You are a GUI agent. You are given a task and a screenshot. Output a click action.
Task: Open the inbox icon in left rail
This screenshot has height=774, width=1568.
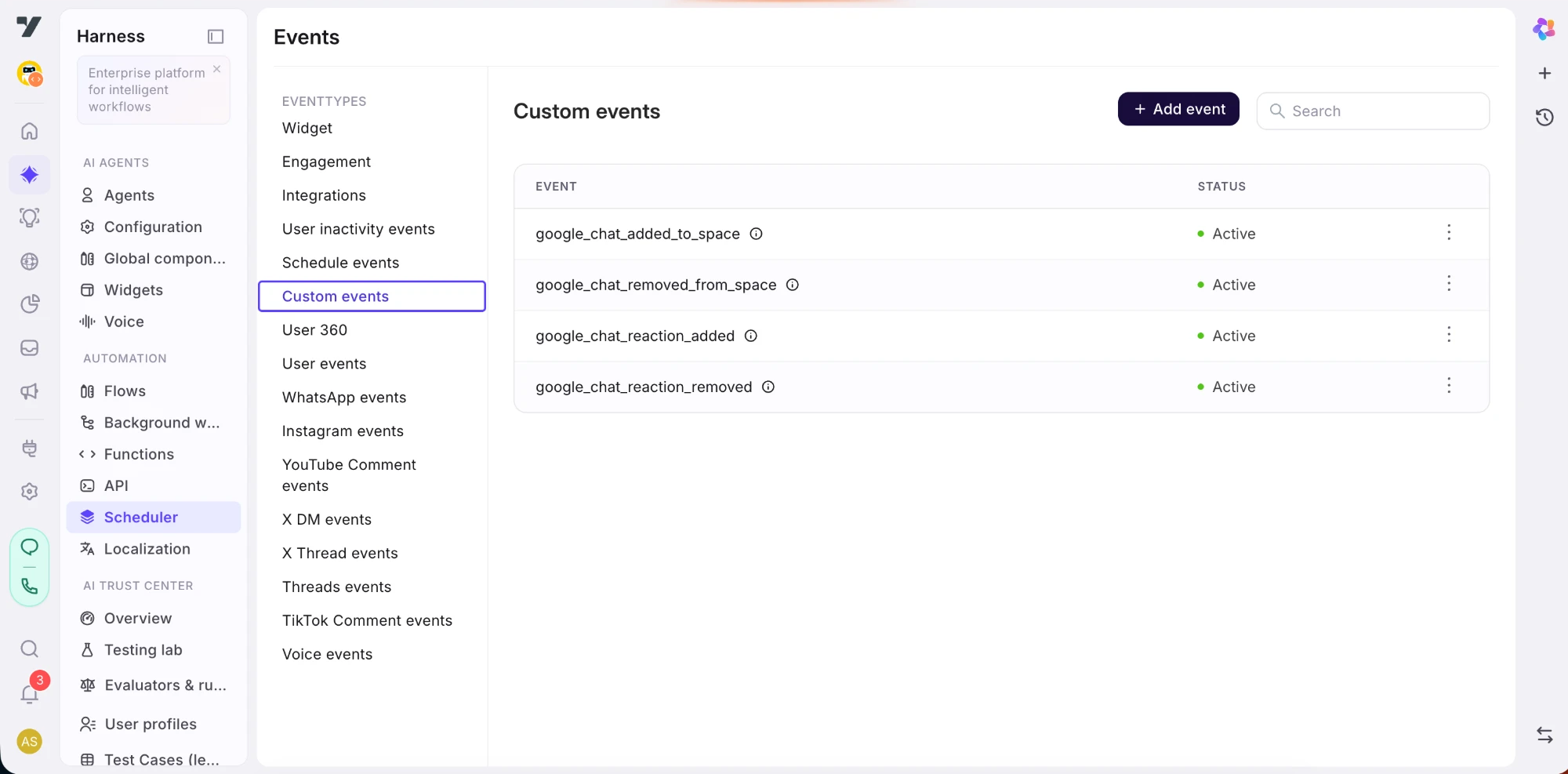[30, 347]
